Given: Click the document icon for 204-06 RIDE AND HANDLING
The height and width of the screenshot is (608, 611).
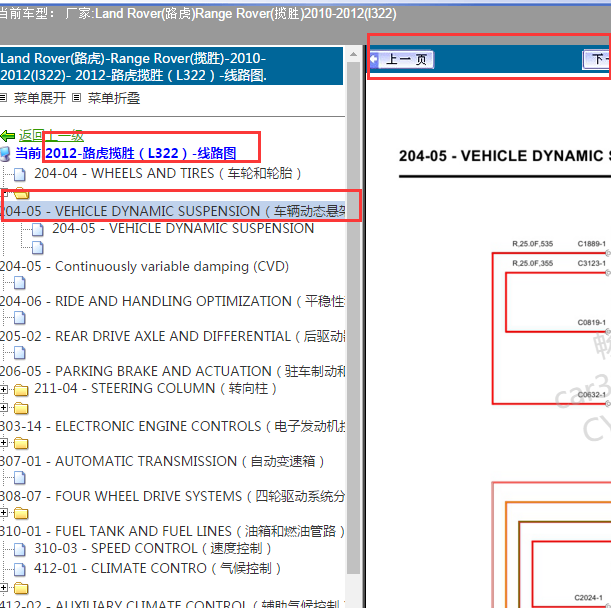Looking at the screenshot, I should click(20, 283).
